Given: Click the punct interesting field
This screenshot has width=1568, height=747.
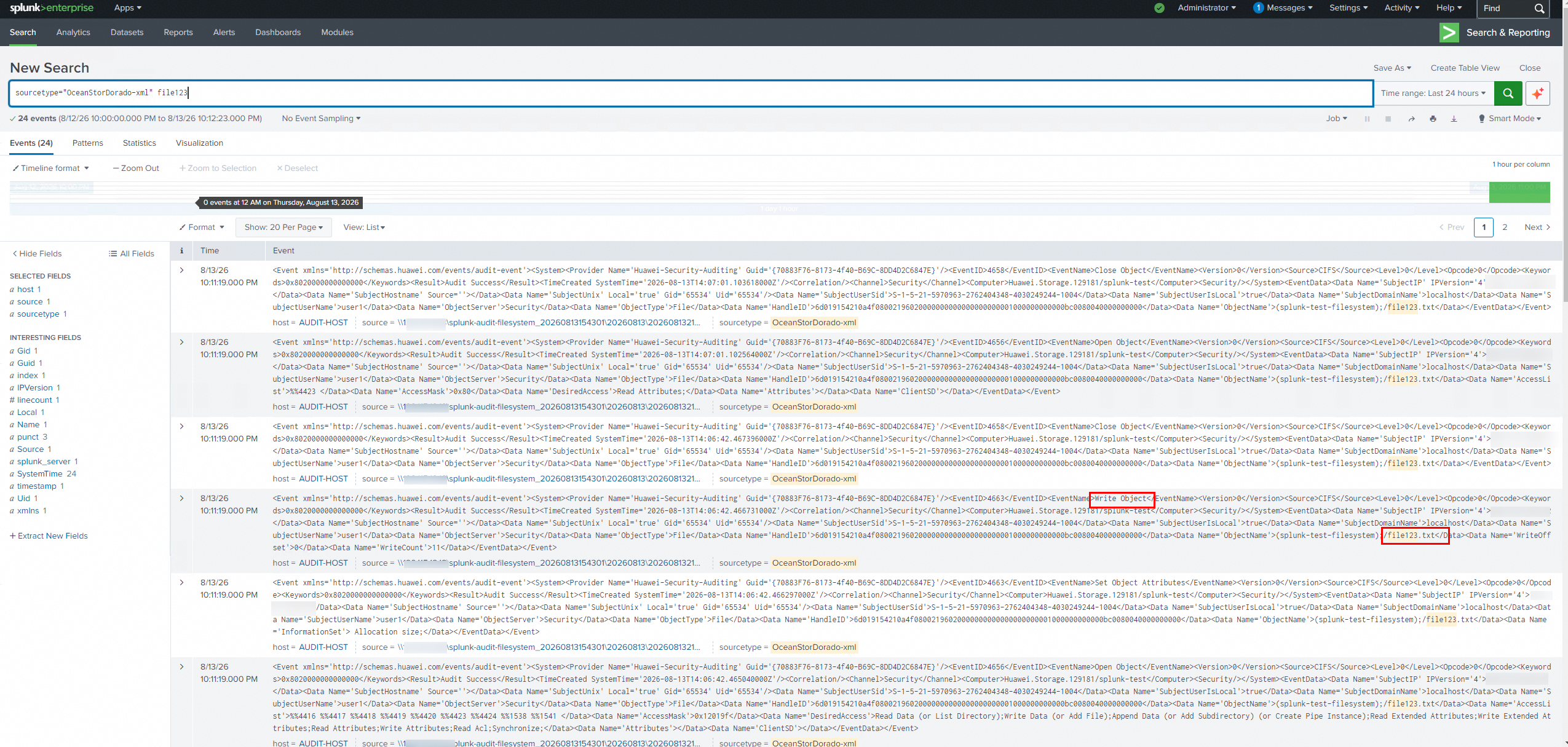Looking at the screenshot, I should tap(28, 437).
